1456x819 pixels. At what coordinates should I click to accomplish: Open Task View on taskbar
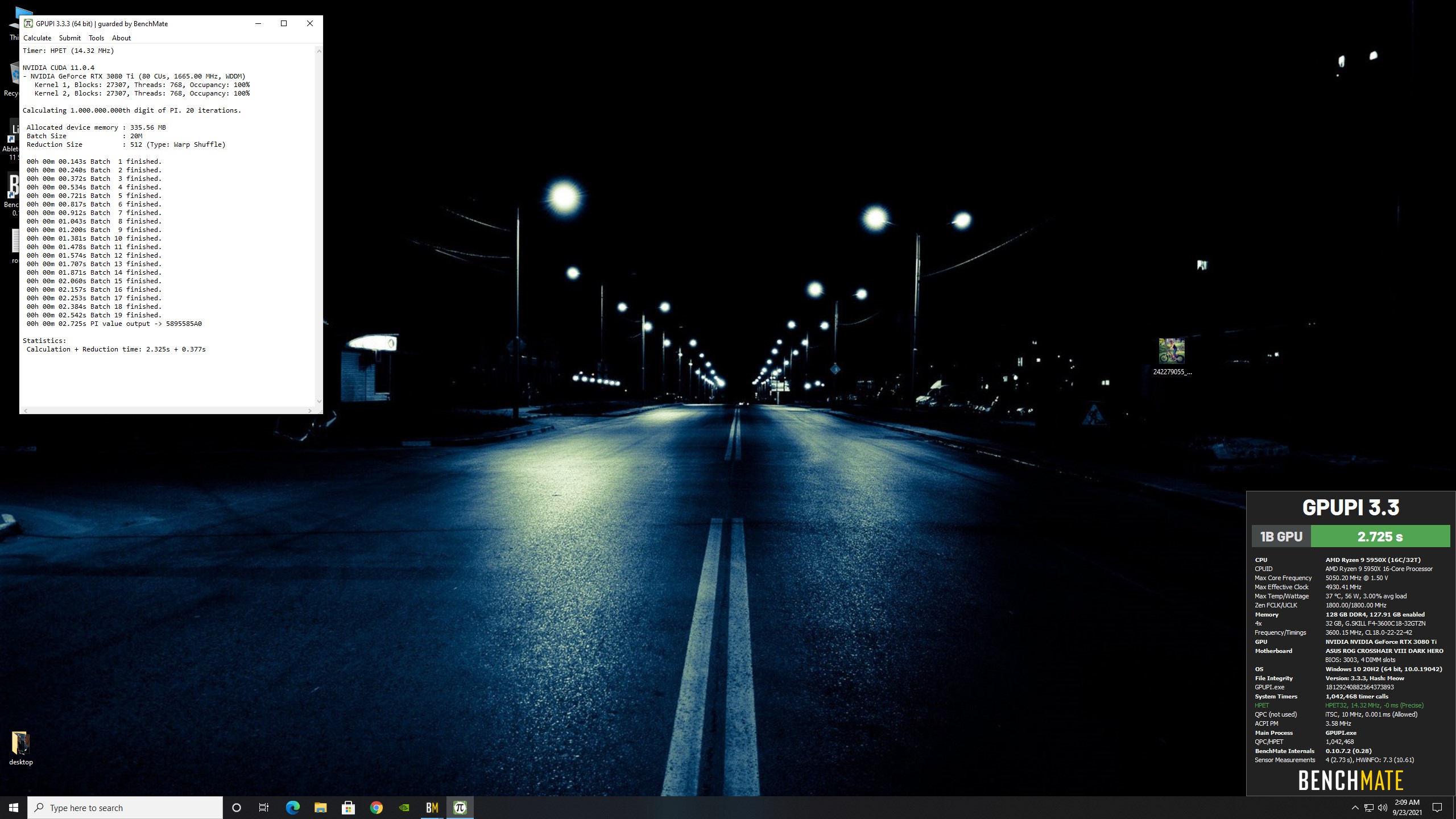pyautogui.click(x=264, y=808)
